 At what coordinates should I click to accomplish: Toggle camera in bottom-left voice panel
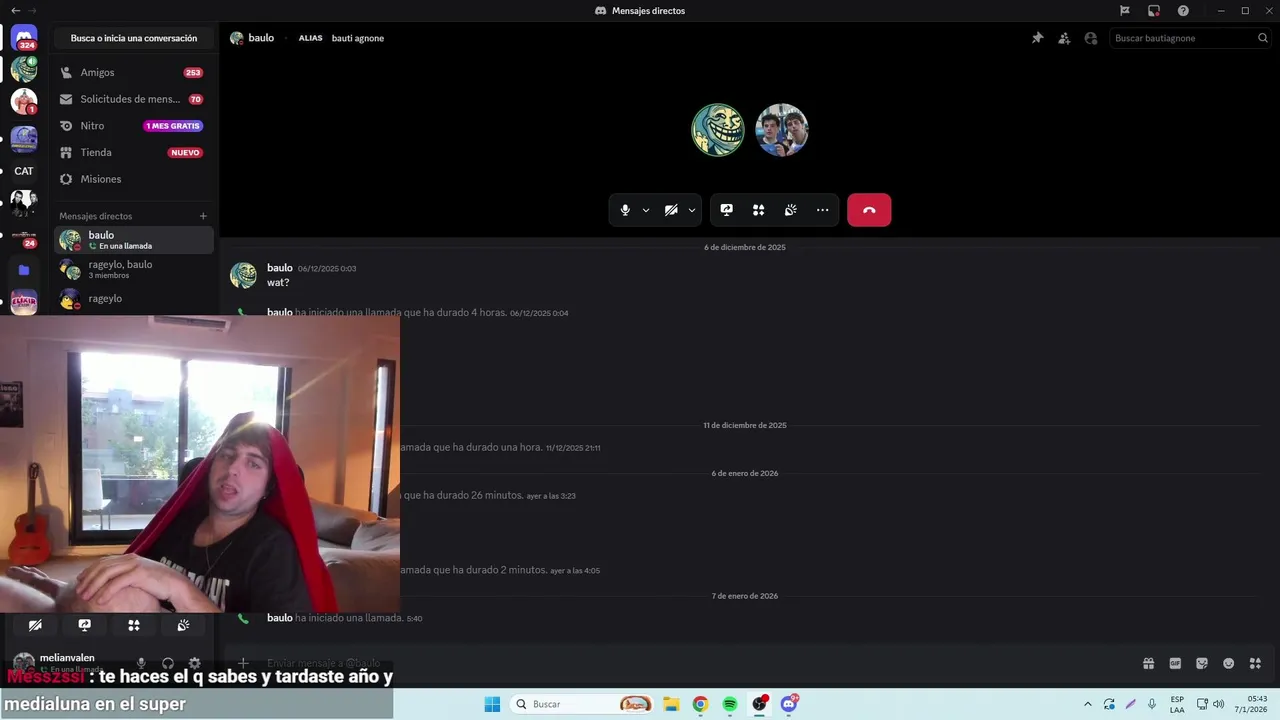click(35, 625)
